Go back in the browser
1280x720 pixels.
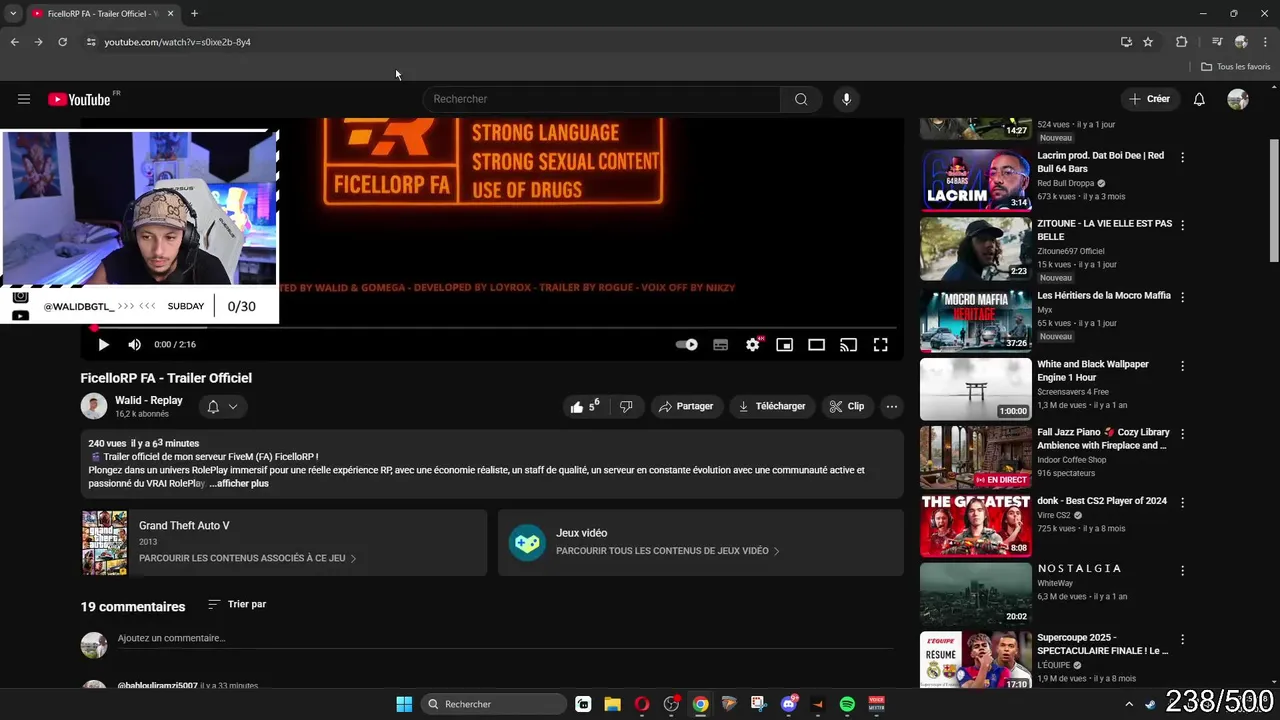pyautogui.click(x=14, y=42)
